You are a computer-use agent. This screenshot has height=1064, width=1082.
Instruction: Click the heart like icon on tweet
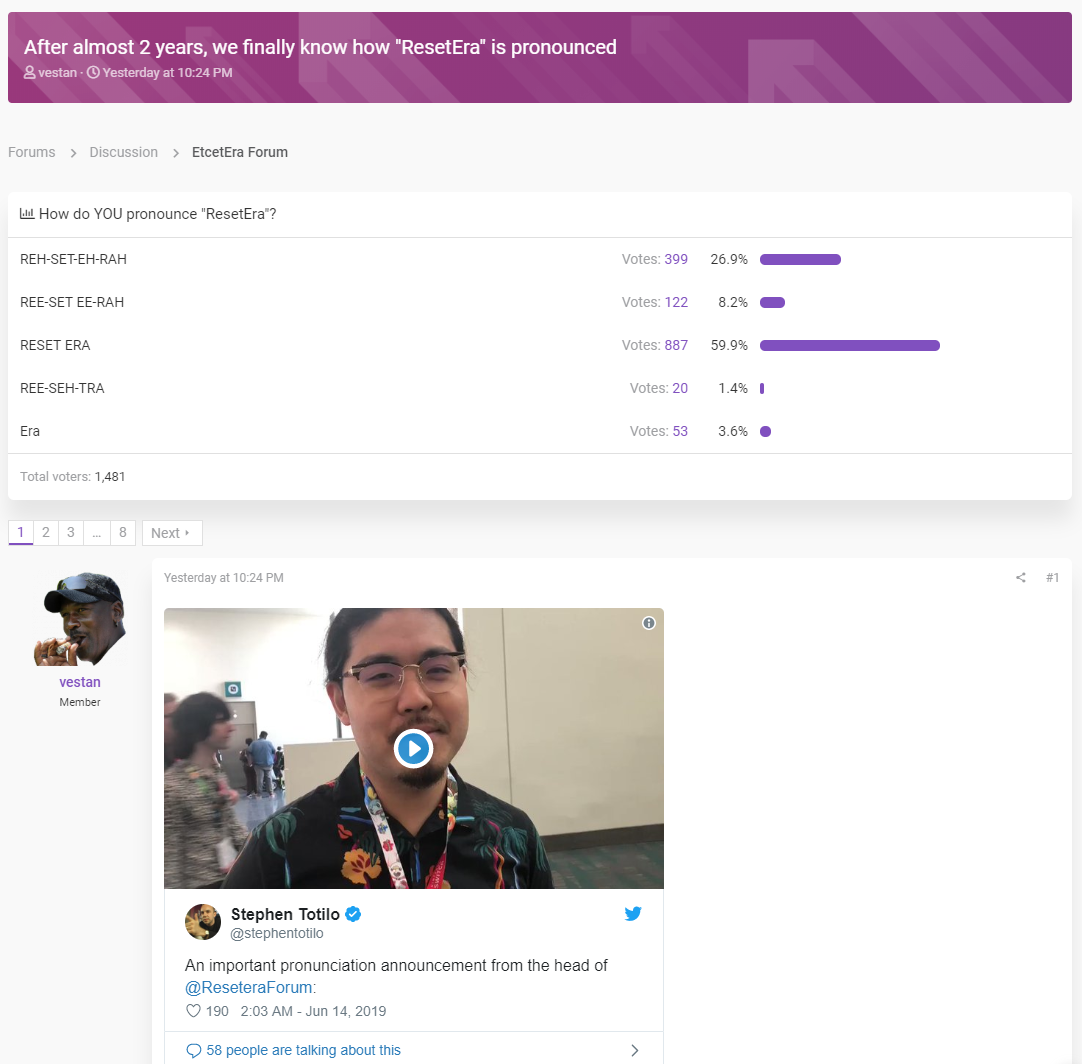193,1011
